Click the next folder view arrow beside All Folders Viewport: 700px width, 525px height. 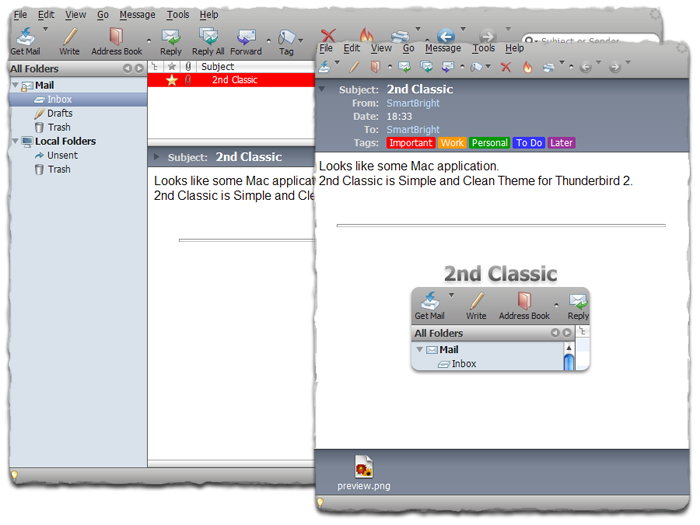point(139,68)
